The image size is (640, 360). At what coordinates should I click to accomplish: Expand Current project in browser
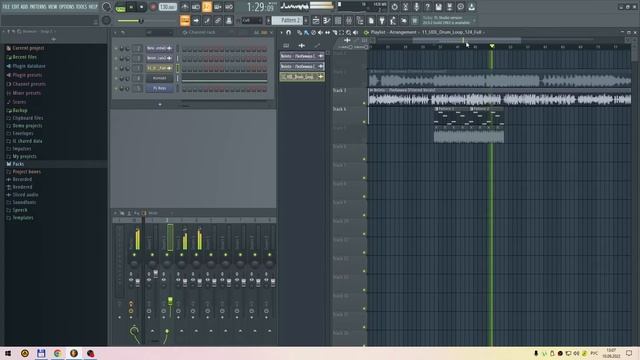[x=28, y=48]
